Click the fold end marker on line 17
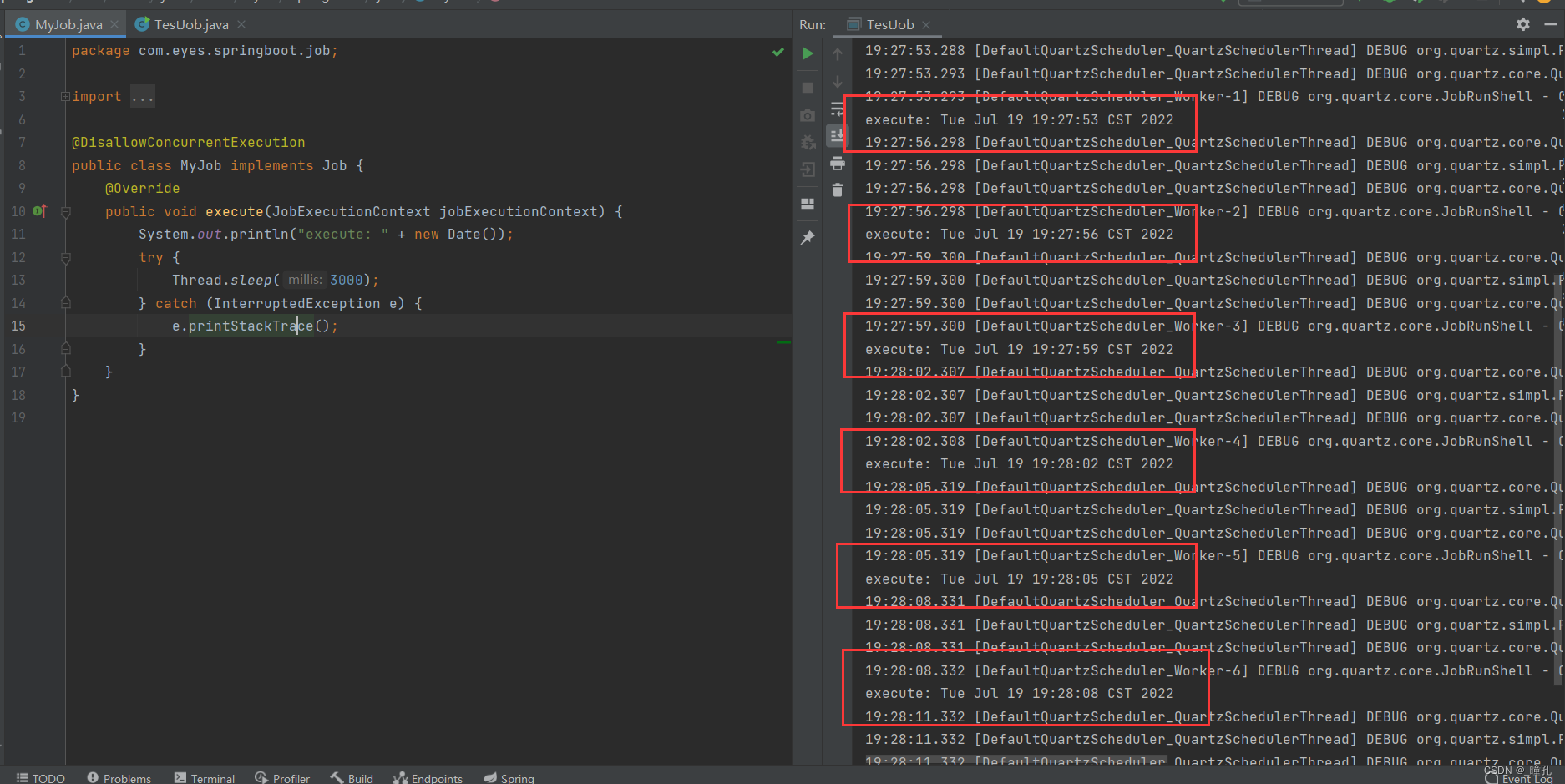The width and height of the screenshot is (1565, 784). [65, 372]
